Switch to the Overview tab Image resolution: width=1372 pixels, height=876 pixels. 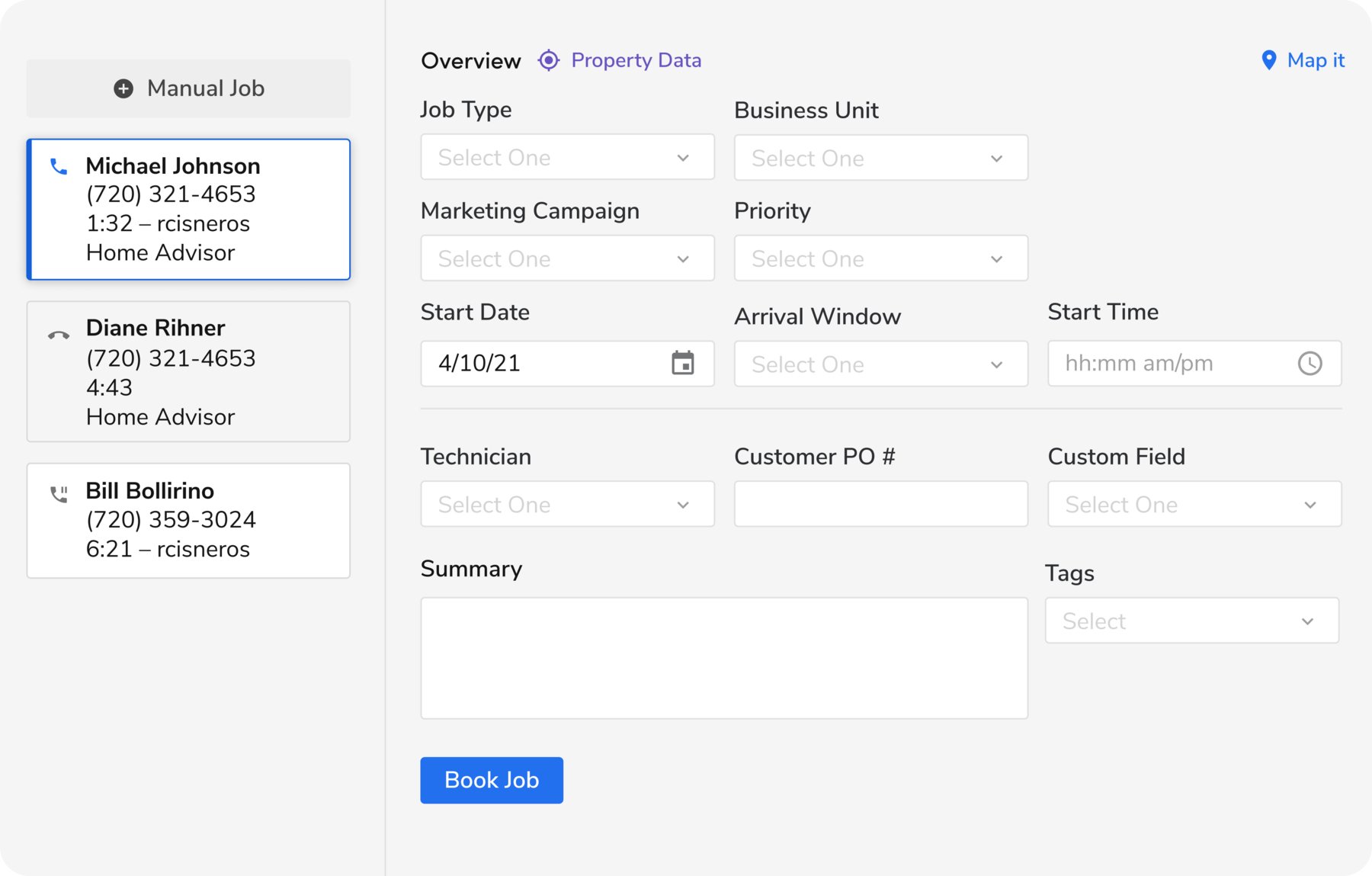click(470, 60)
